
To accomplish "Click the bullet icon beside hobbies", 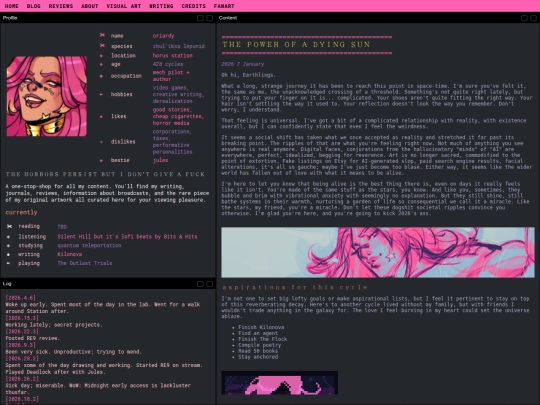I will (101, 94).
